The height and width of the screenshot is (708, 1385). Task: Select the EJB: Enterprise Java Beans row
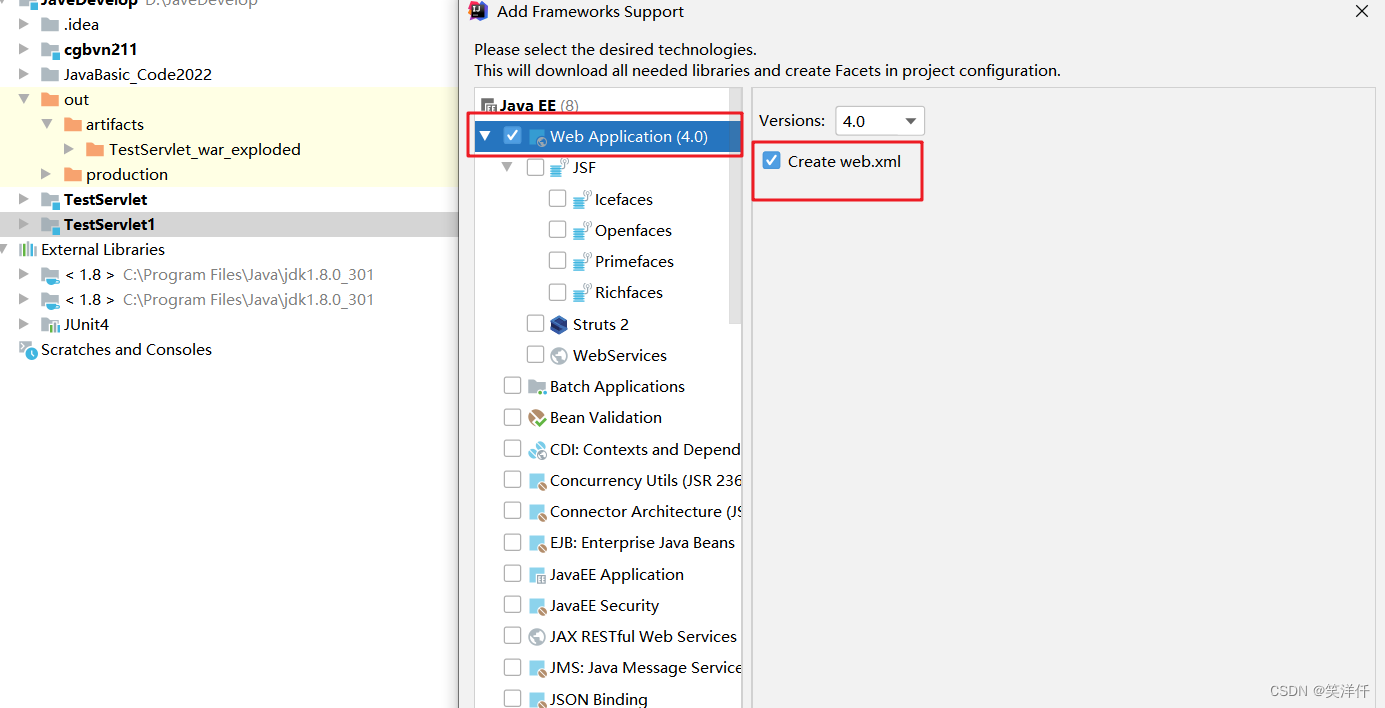pos(608,542)
